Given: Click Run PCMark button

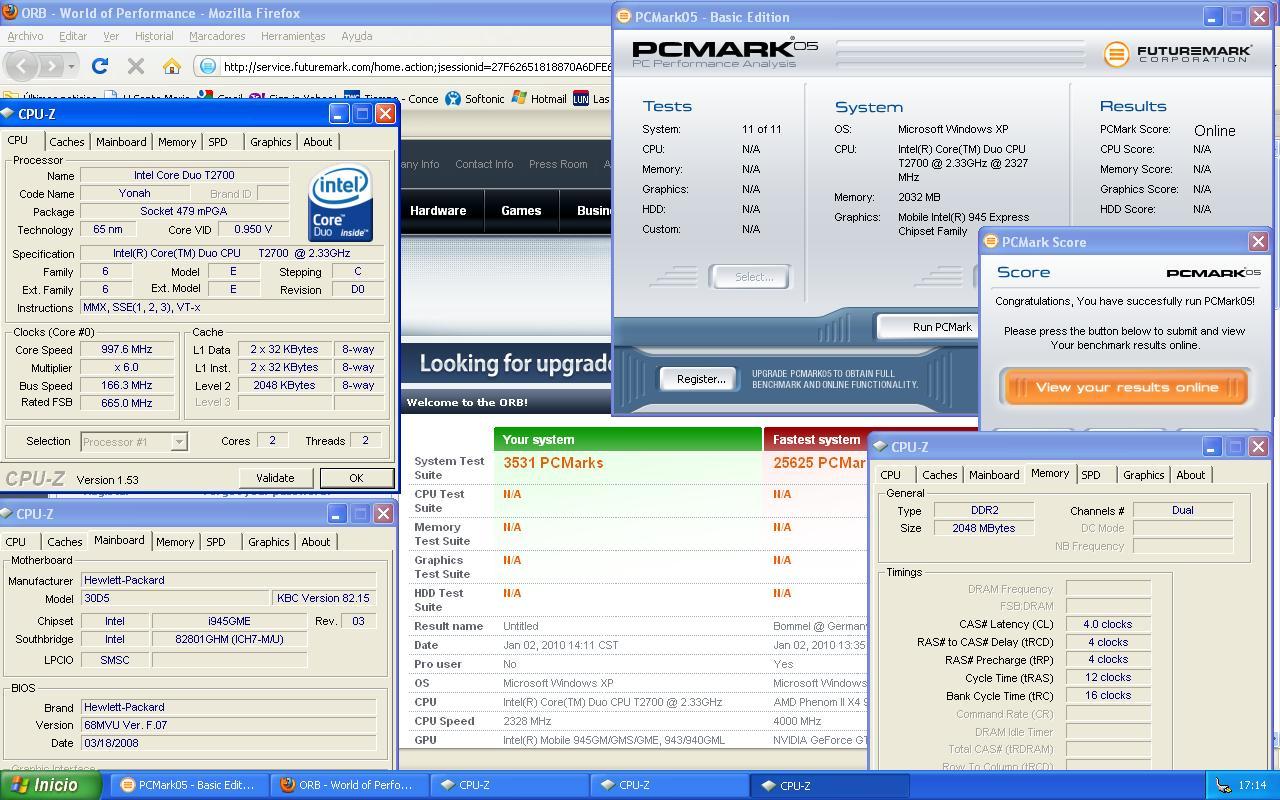Looking at the screenshot, I should click(x=928, y=327).
